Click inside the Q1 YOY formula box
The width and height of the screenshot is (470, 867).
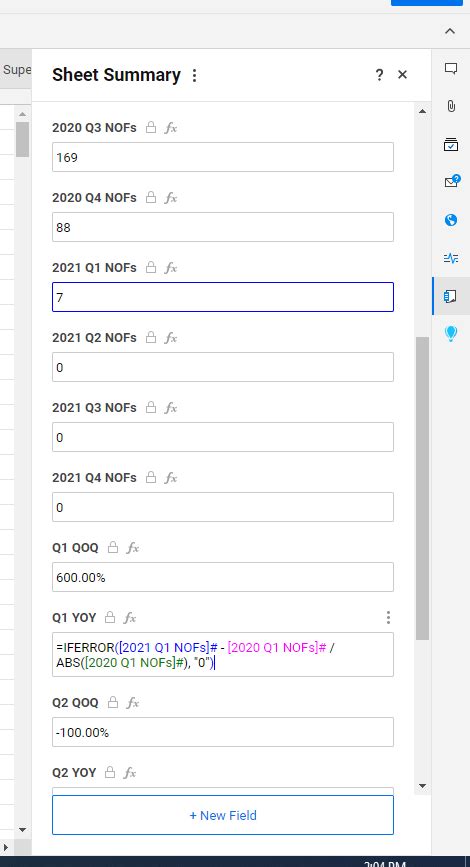click(x=223, y=655)
